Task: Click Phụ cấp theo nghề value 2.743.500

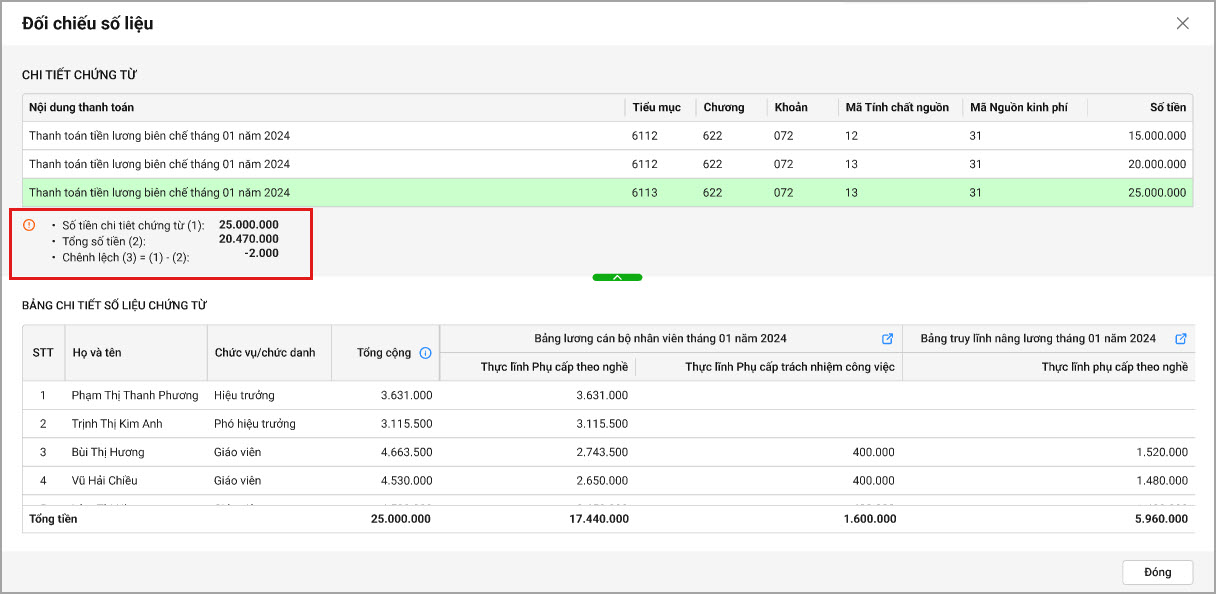Action: tap(603, 452)
